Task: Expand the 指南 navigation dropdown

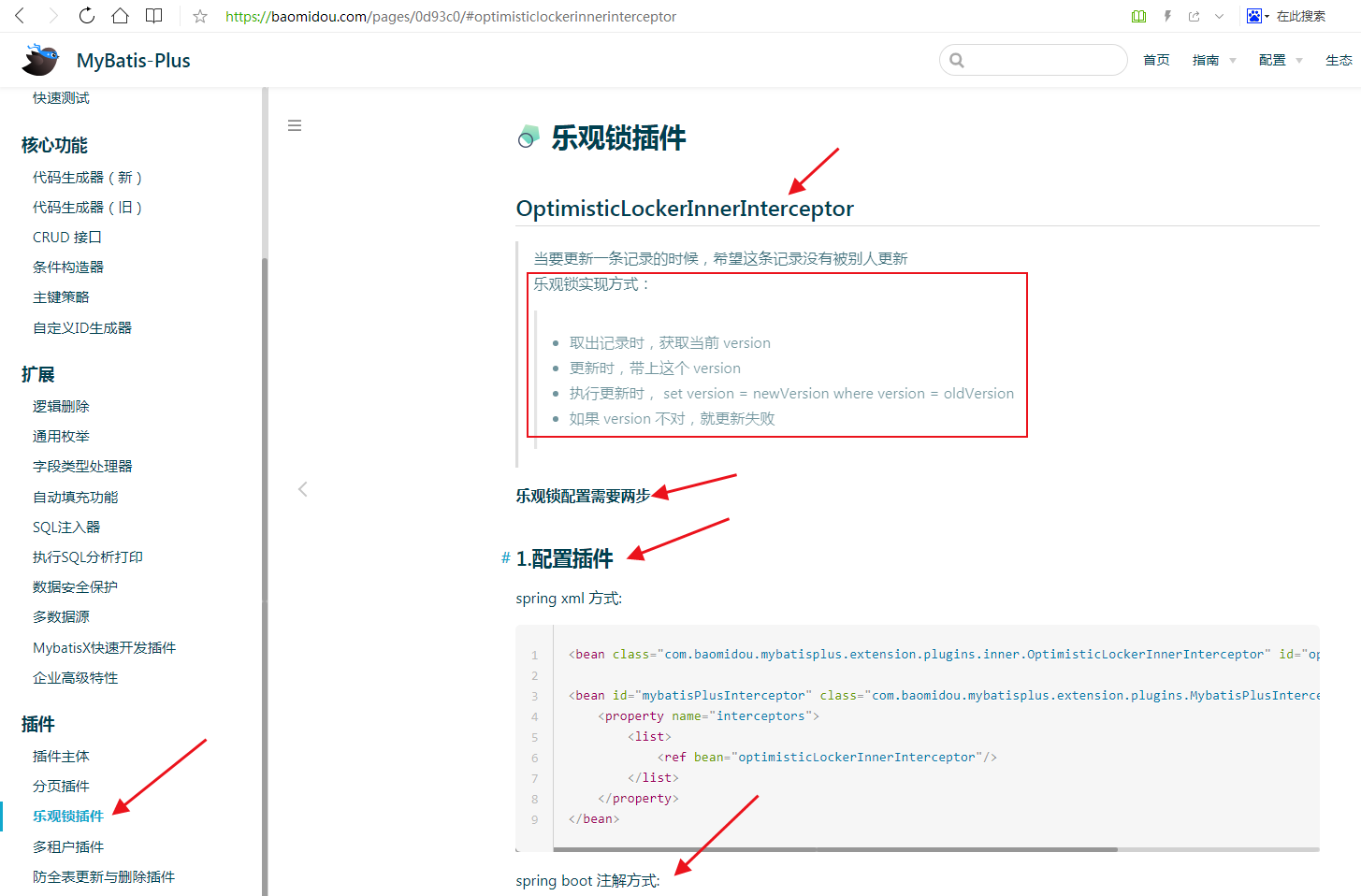Action: pos(1214,60)
